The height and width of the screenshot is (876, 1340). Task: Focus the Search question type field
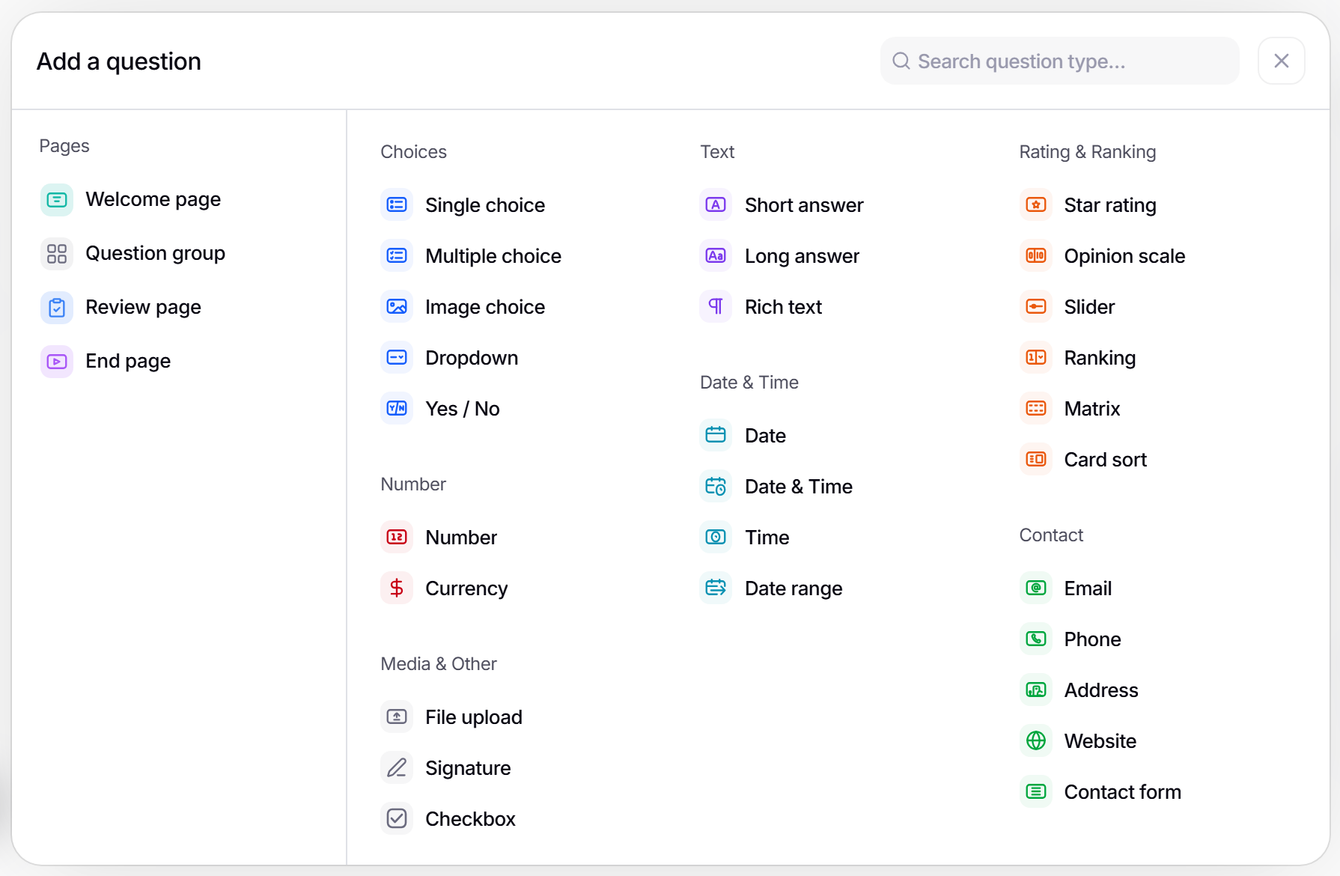click(1060, 61)
